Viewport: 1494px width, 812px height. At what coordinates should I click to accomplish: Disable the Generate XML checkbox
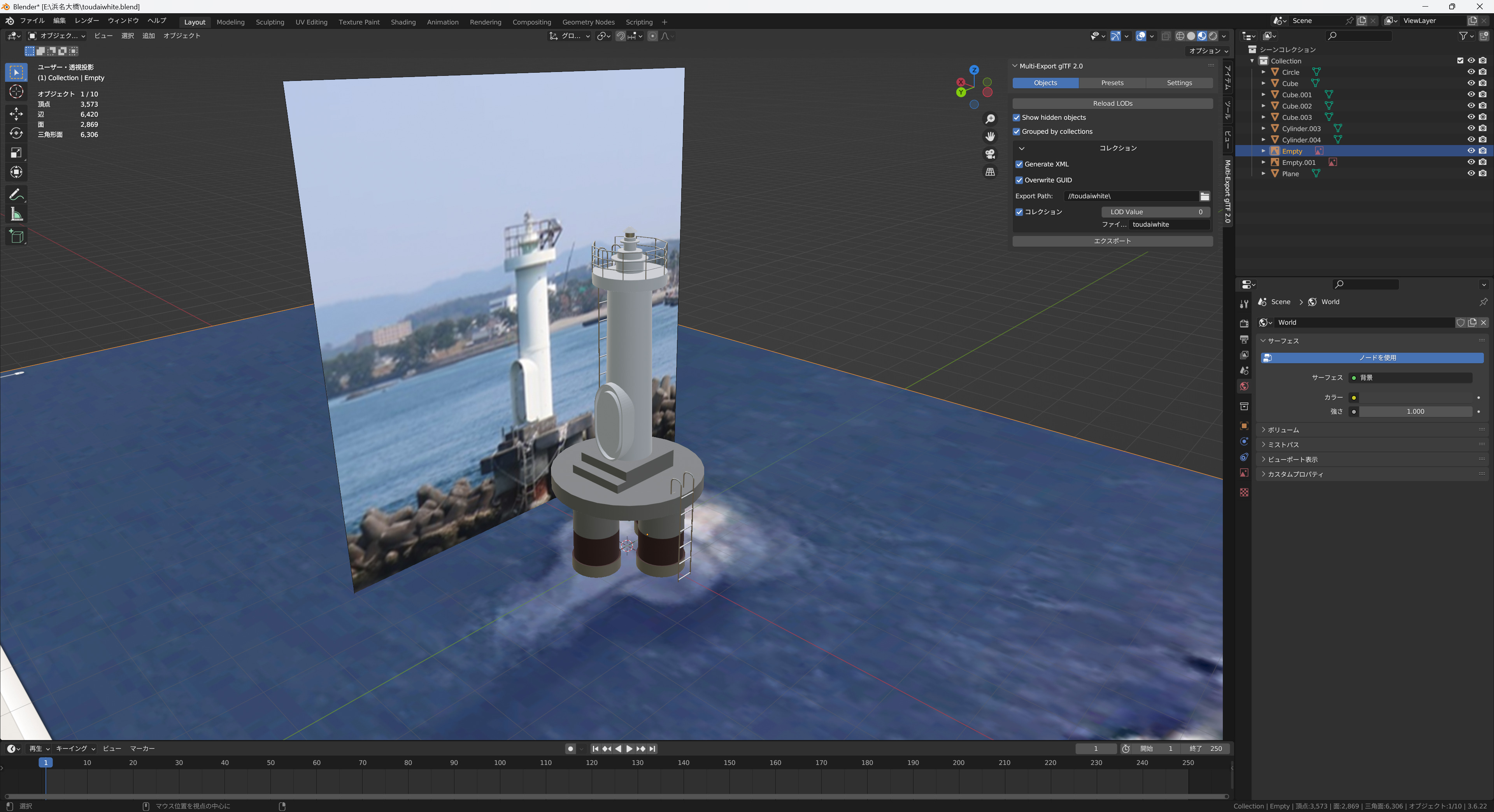point(1019,164)
